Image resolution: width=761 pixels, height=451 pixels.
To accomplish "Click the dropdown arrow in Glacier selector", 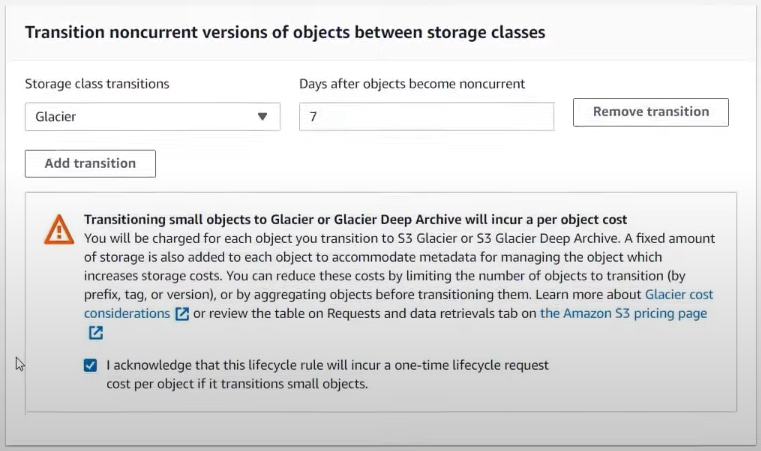I will 262,117.
